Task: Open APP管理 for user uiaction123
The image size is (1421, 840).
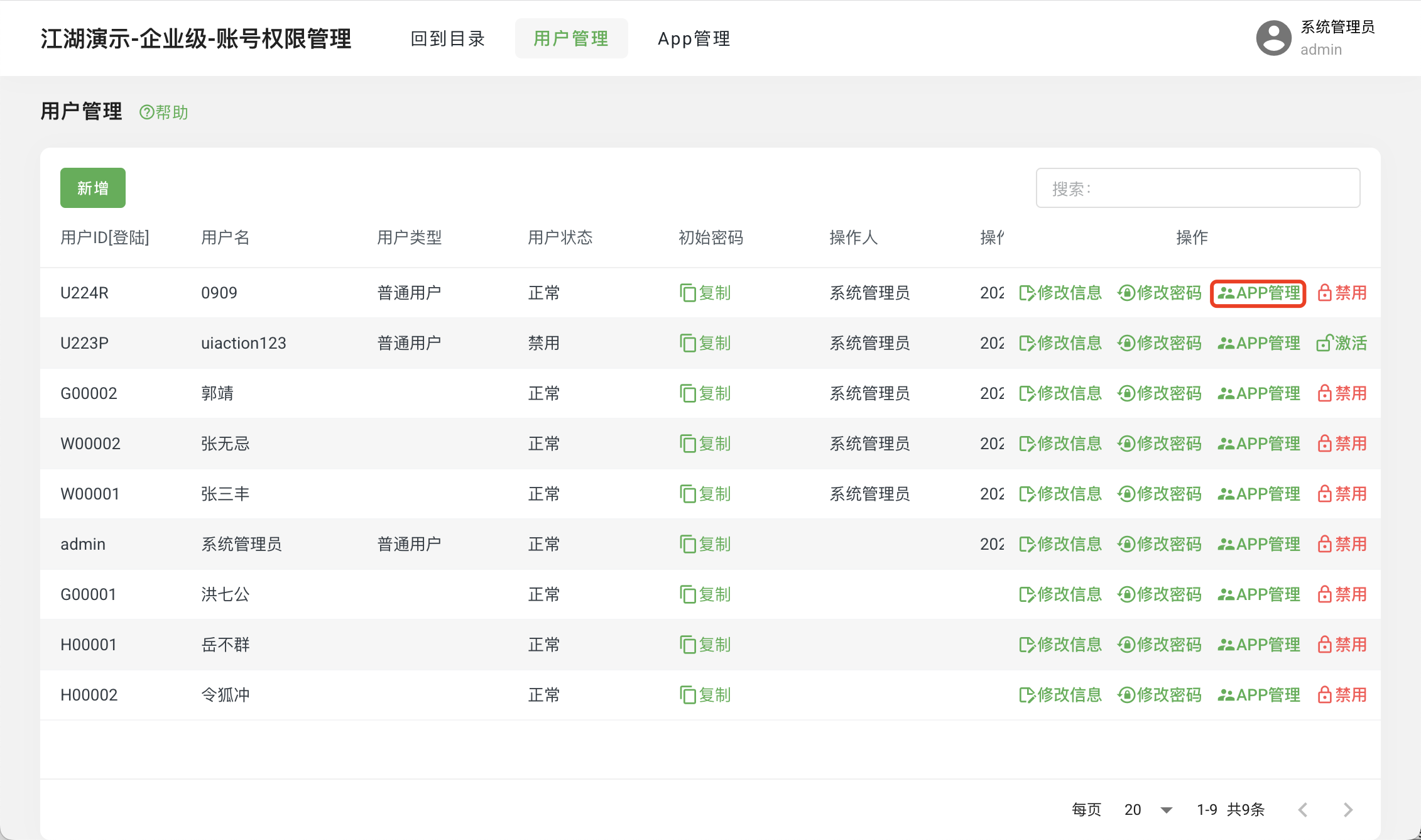Action: [x=1259, y=343]
